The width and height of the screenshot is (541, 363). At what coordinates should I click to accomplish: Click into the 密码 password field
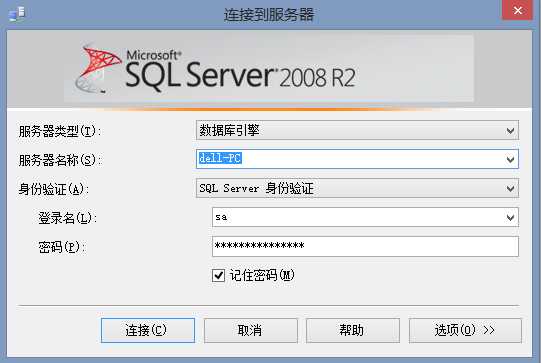(365, 246)
